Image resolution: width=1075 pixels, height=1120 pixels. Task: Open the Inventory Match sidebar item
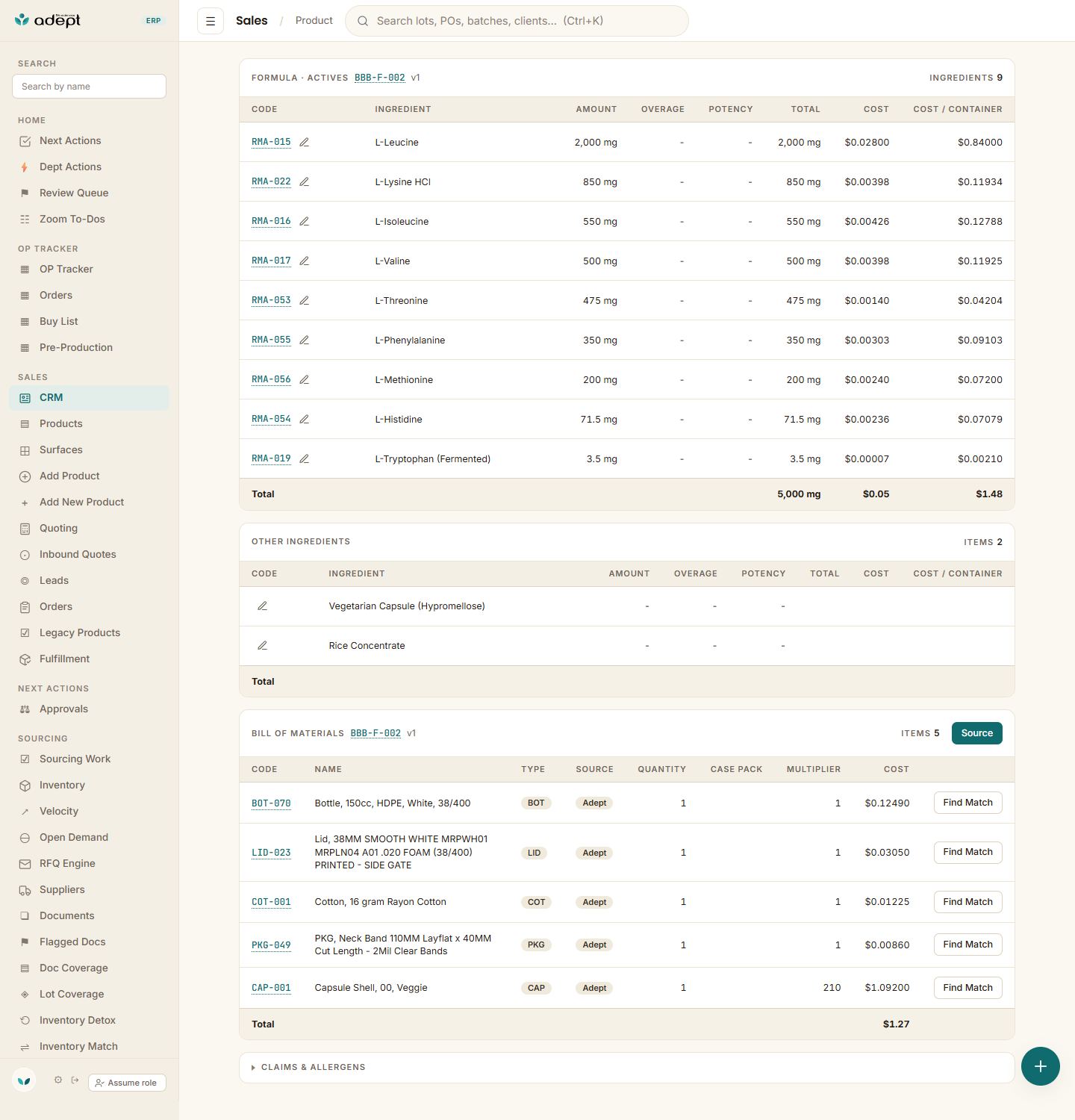click(90, 1047)
